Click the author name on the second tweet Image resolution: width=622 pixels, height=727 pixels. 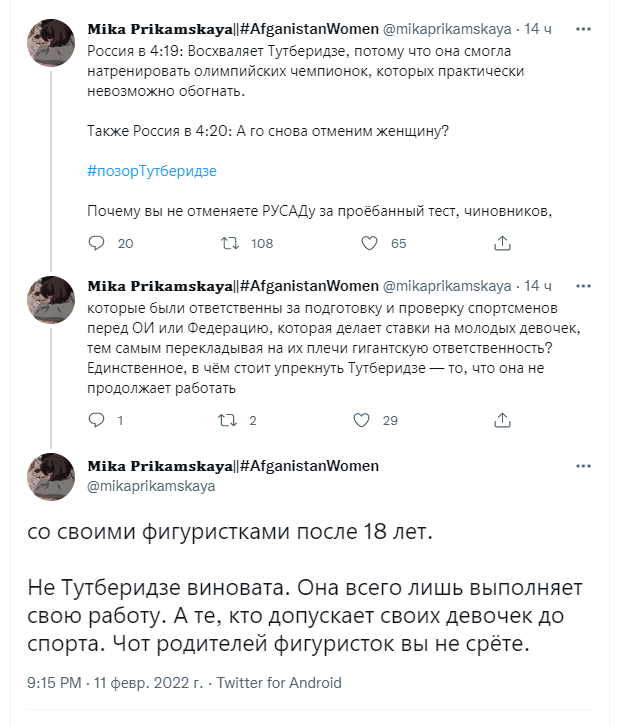pyautogui.click(x=232, y=285)
